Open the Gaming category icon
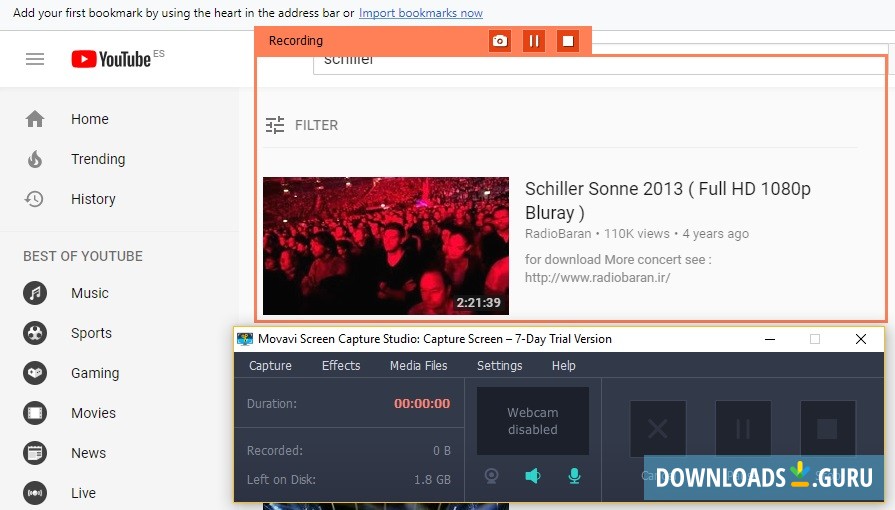Image resolution: width=895 pixels, height=510 pixels. 35,373
